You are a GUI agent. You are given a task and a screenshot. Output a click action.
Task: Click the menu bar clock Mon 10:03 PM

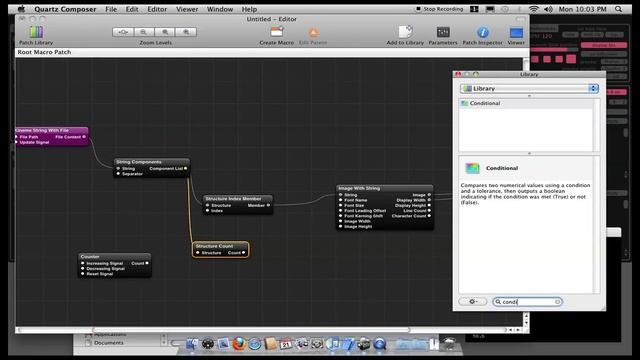click(x=582, y=9)
